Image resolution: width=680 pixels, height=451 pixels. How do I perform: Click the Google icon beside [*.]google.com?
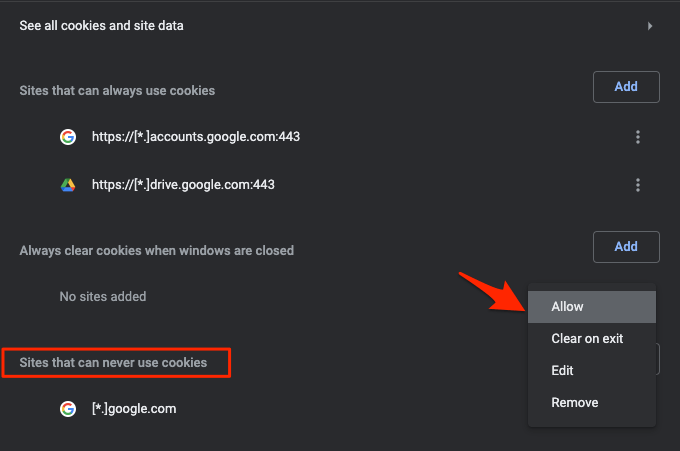[68, 409]
